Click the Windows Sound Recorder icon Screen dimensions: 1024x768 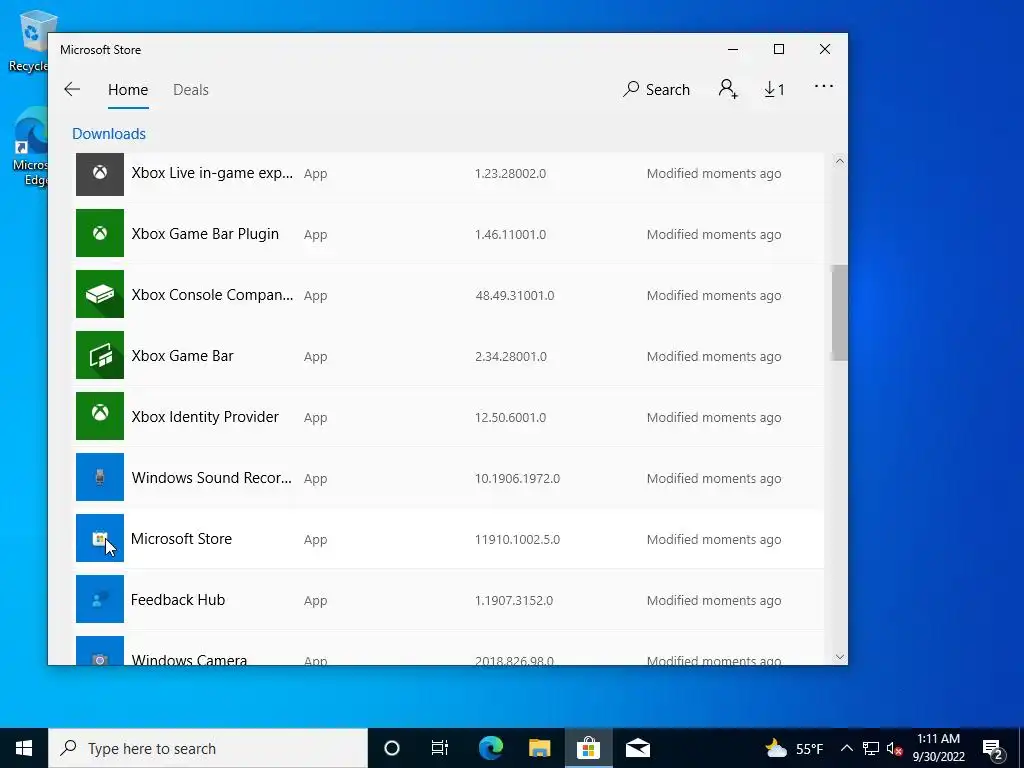[x=100, y=477]
